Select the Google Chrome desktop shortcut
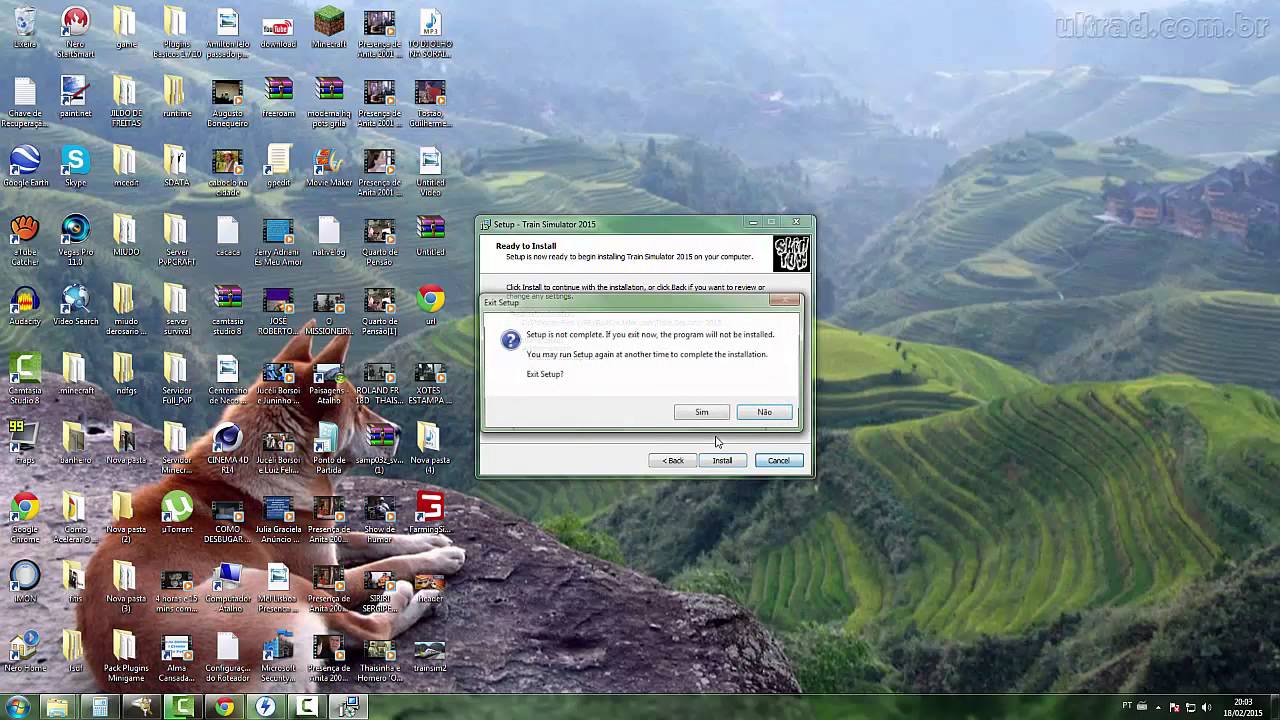Viewport: 1280px width, 720px height. tap(25, 518)
